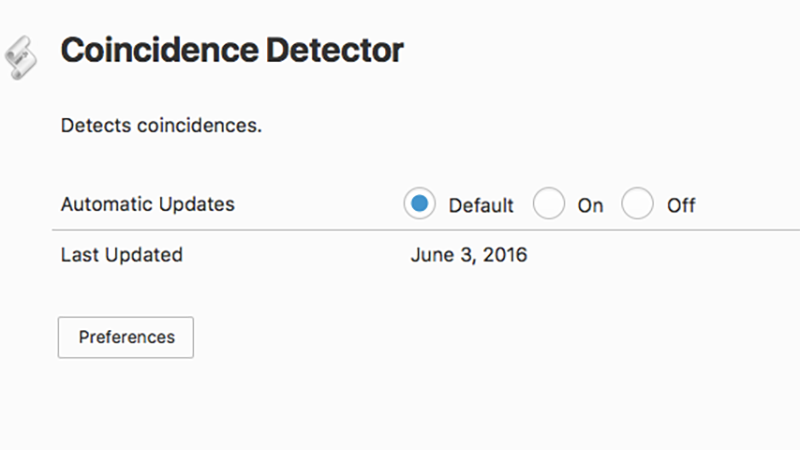Click the divider line under Automatic Updates
Screen dimensions: 800x450
pyautogui.click(x=426, y=230)
